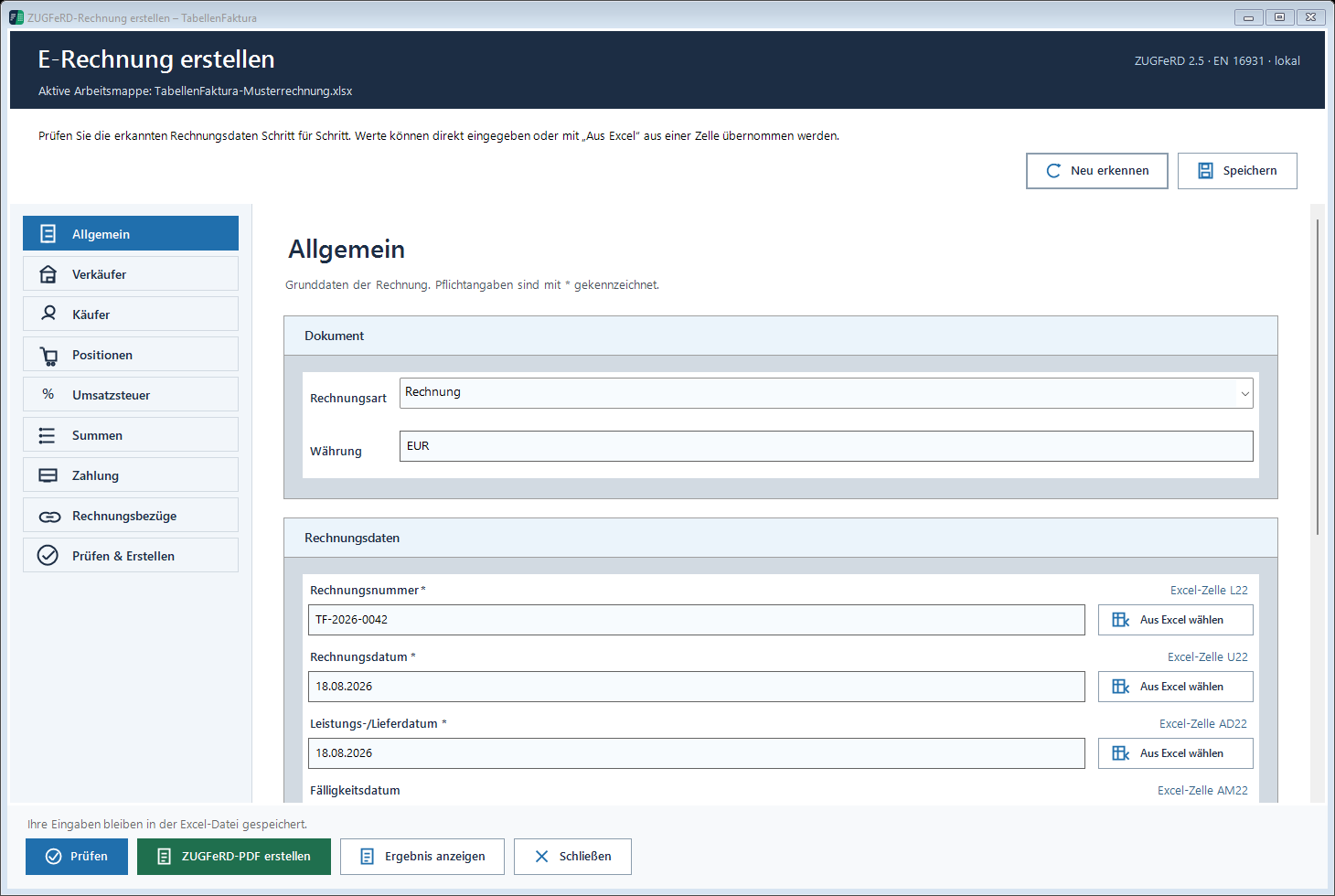Click the Rechnungsdatum input field

point(697,687)
